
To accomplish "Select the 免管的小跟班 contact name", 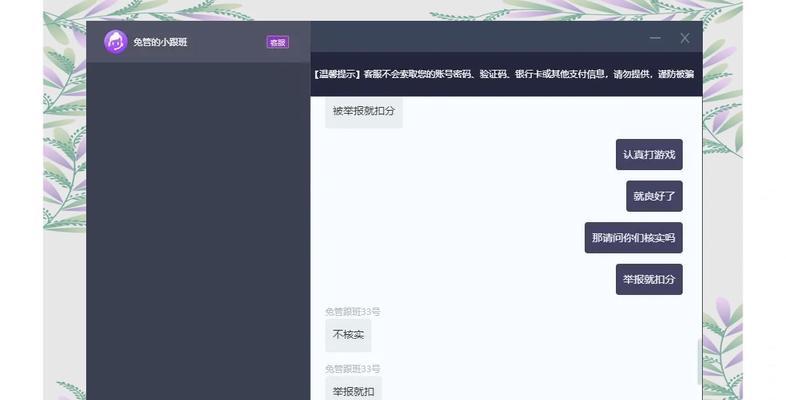I will [x=161, y=42].
